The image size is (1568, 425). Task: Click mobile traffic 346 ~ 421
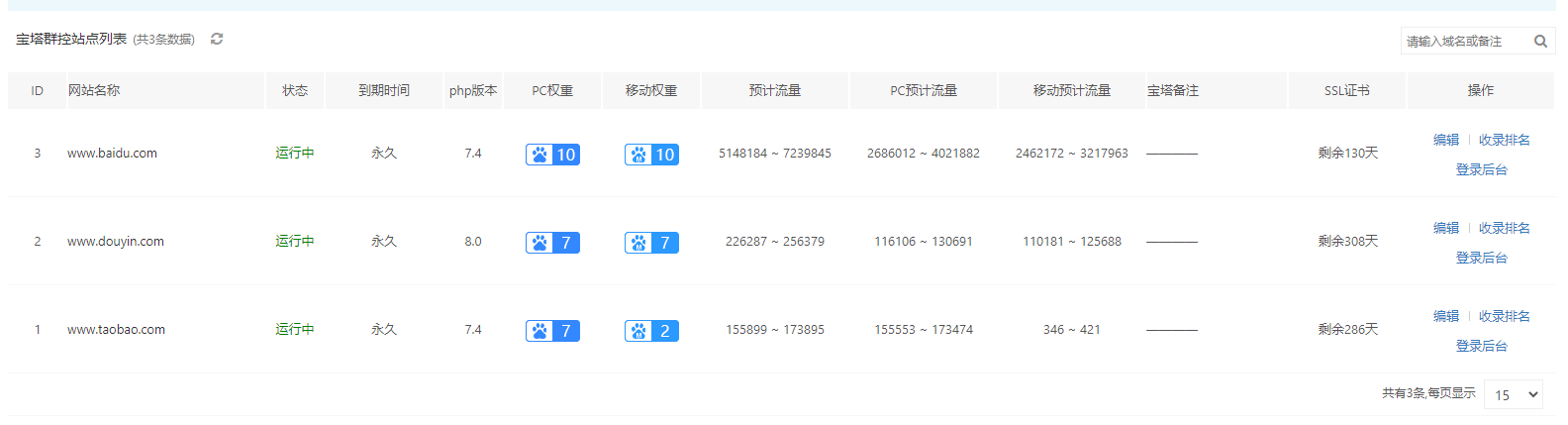(1072, 330)
